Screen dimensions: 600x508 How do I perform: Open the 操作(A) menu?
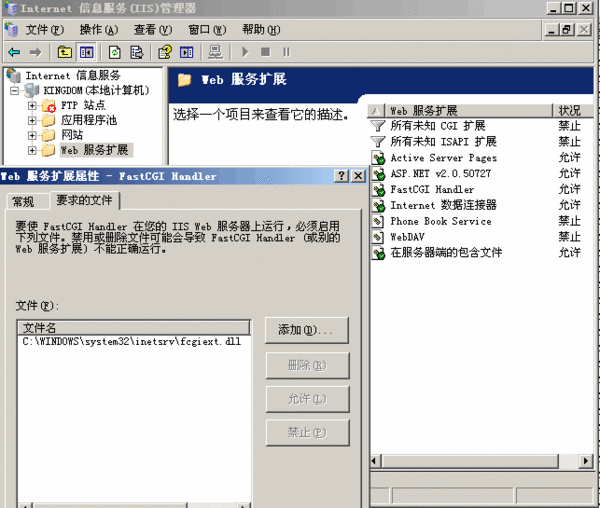coord(98,30)
